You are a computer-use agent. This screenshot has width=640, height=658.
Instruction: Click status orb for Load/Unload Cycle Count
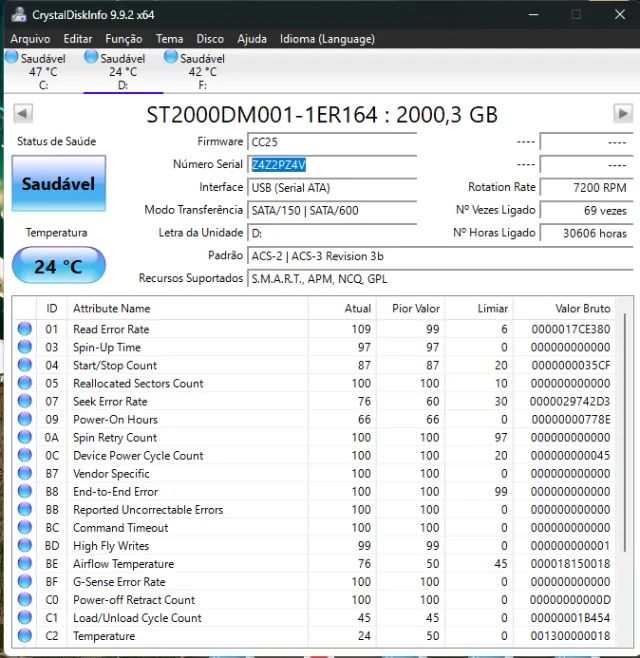click(x=25, y=617)
